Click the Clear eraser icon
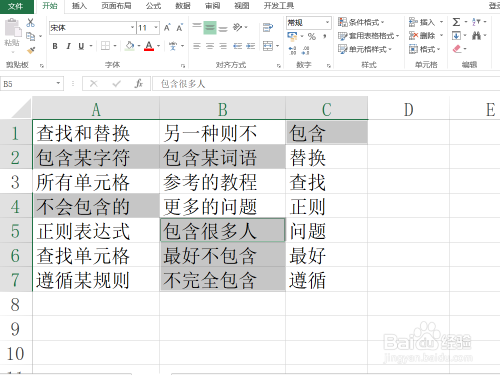Image resolution: width=500 pixels, height=375 pixels. [x=457, y=49]
